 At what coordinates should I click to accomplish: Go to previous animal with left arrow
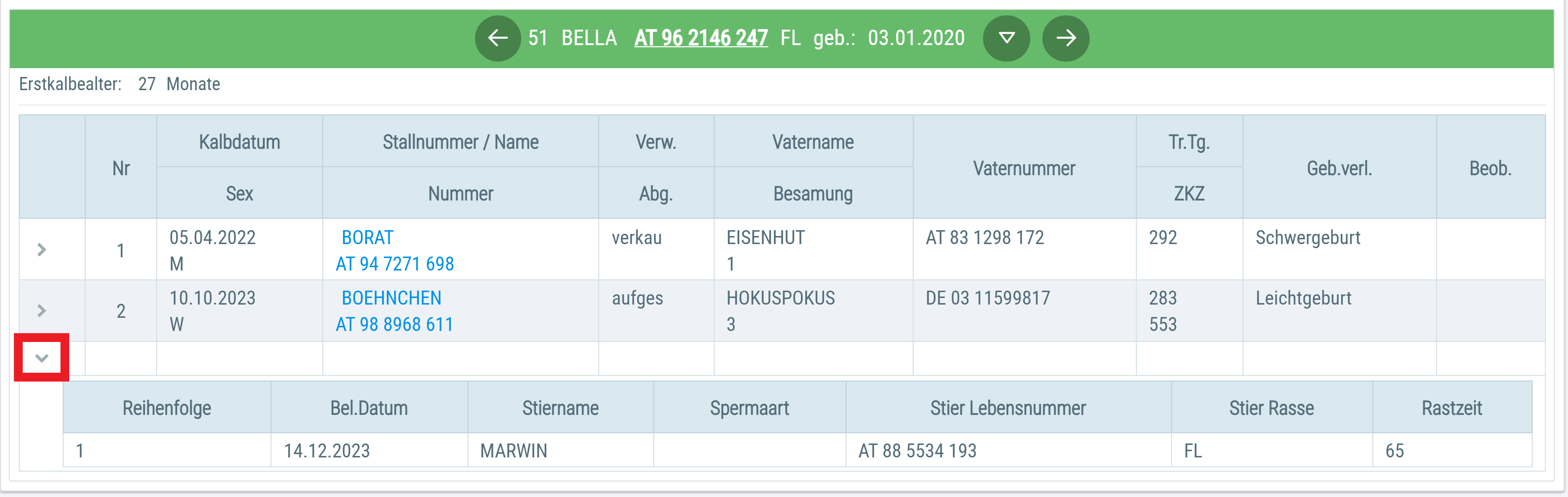[x=497, y=38]
